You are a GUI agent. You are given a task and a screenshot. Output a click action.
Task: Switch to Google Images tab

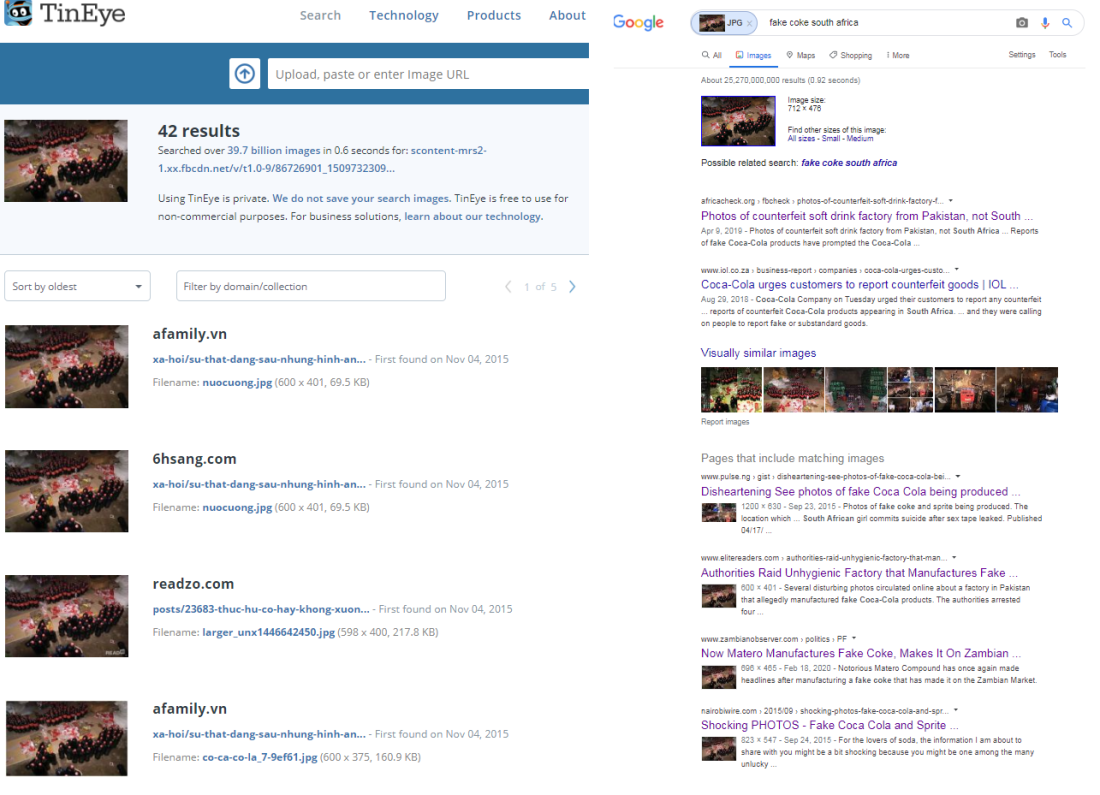753,55
